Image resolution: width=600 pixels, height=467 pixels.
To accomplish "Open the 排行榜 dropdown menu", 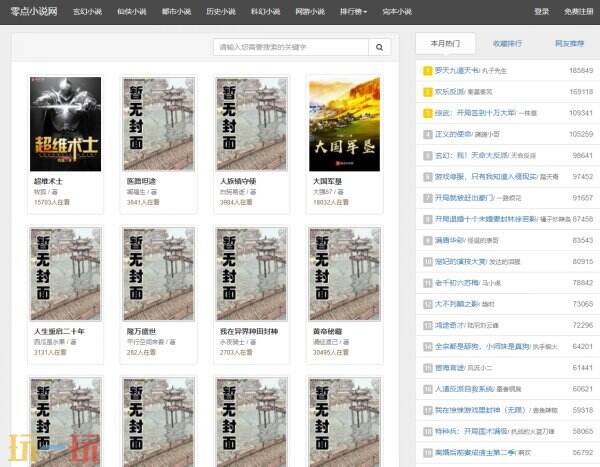I will (353, 12).
